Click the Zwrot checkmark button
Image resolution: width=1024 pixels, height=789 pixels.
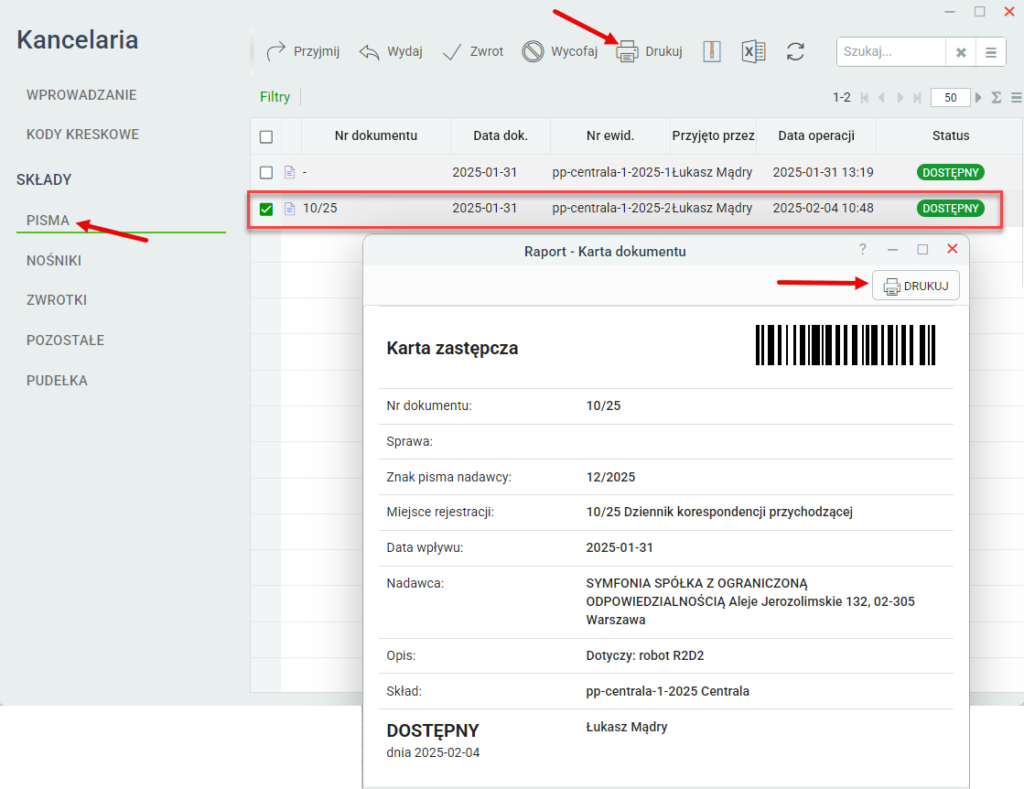point(473,52)
